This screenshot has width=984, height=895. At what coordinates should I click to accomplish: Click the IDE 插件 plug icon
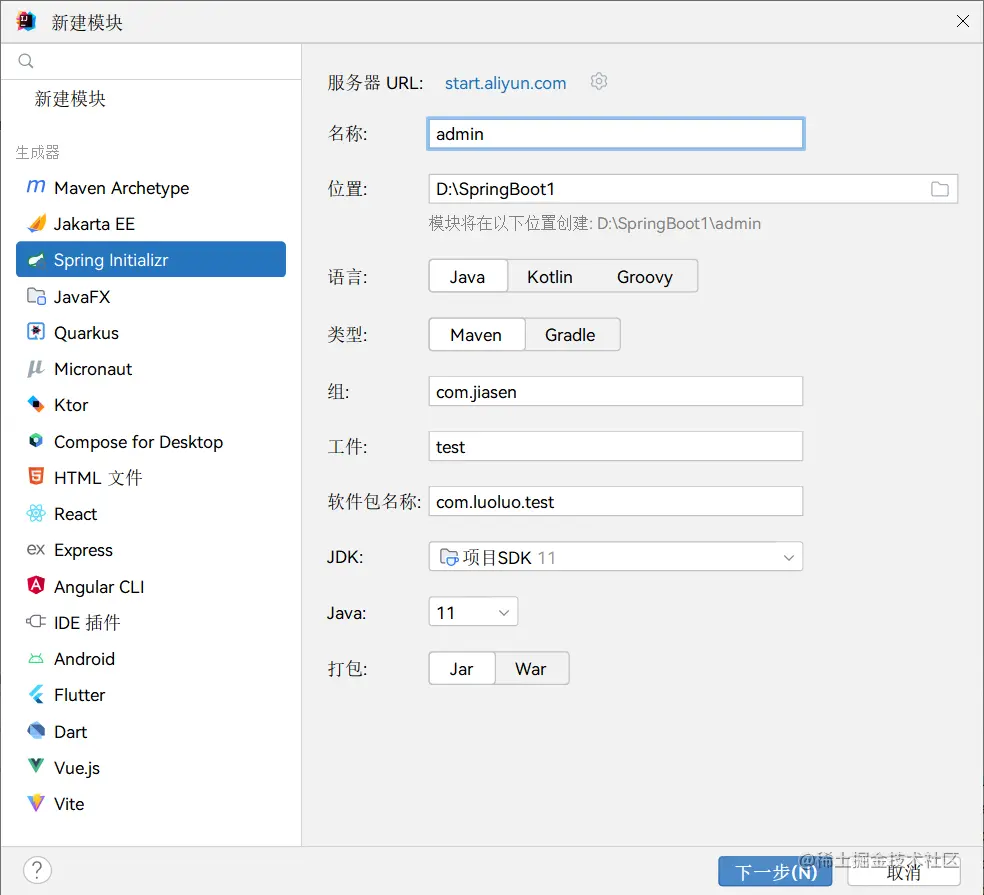36,622
